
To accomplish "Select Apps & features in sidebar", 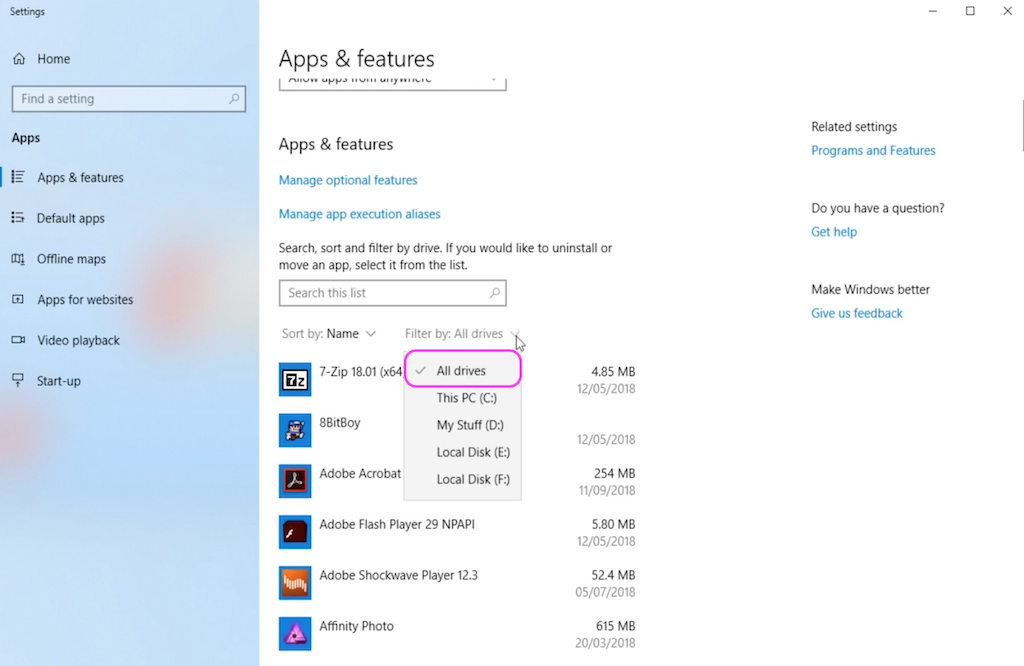I will [x=80, y=178].
